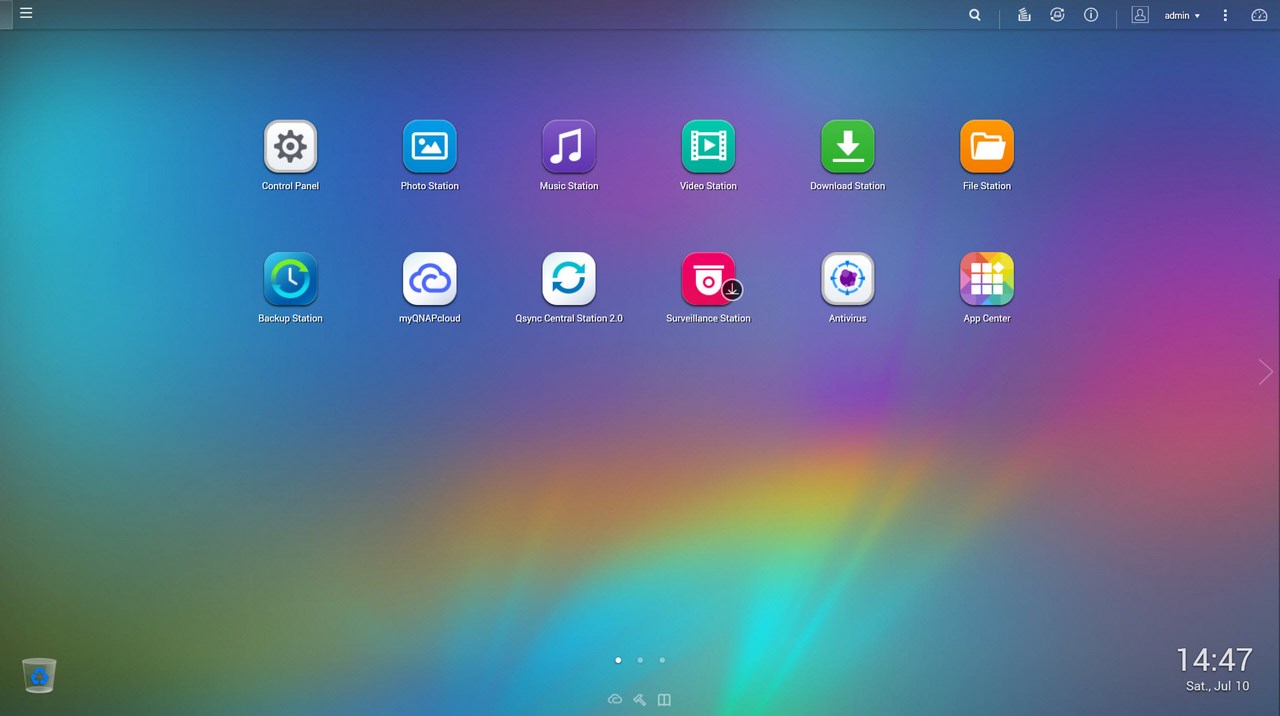Switch to second desktop page dot
The image size is (1280, 716).
pyautogui.click(x=640, y=660)
